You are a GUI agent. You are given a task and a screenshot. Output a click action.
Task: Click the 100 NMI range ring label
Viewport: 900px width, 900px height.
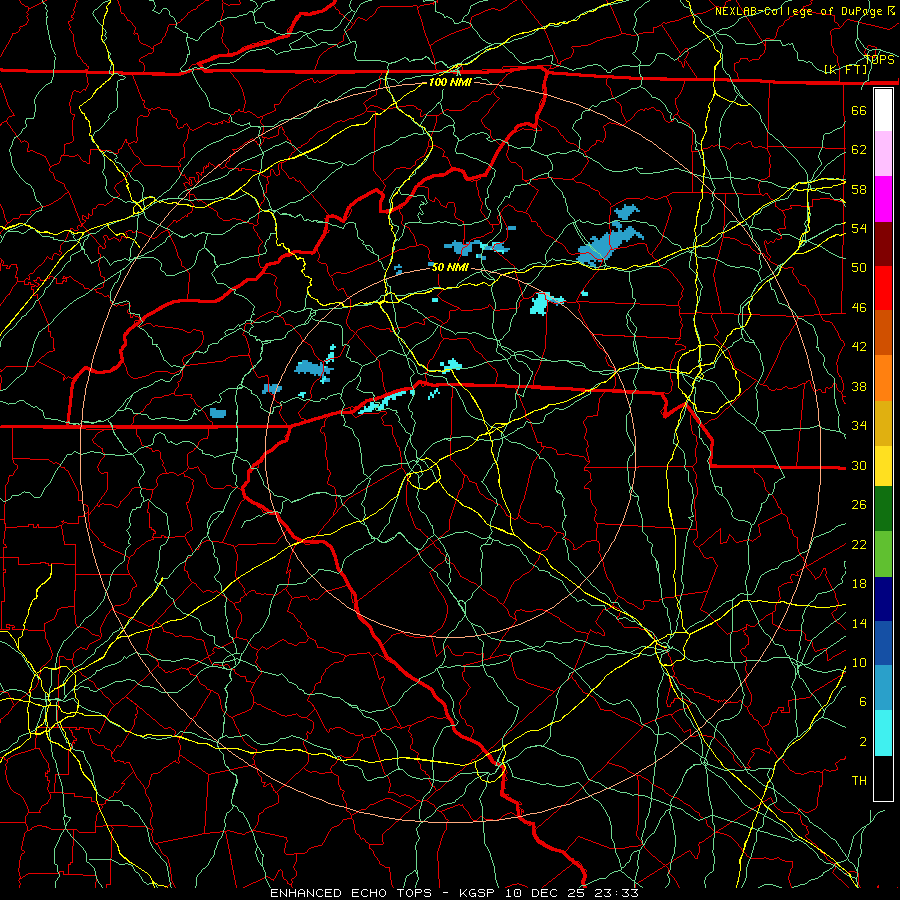pyautogui.click(x=450, y=82)
